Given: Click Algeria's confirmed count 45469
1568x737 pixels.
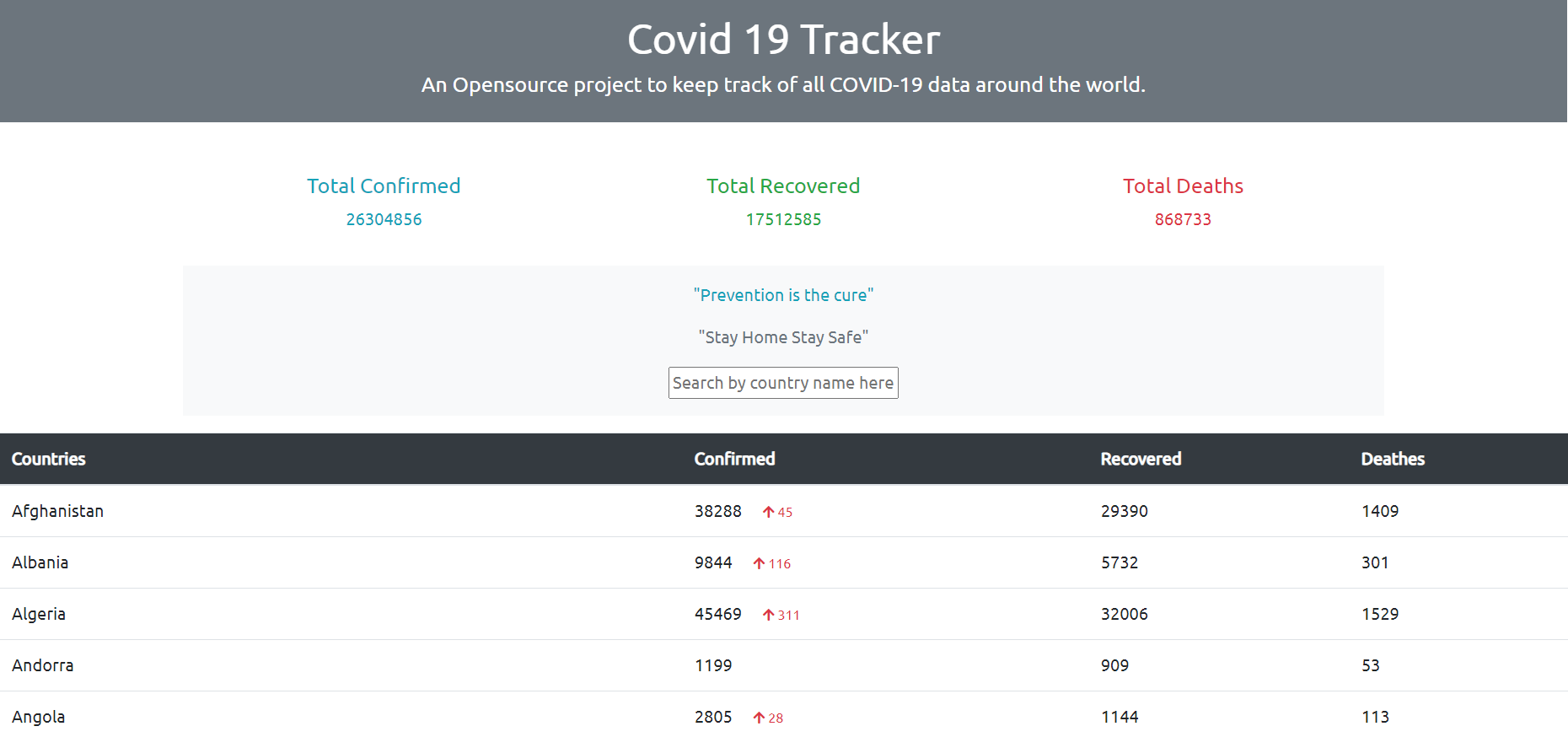Looking at the screenshot, I should [718, 614].
